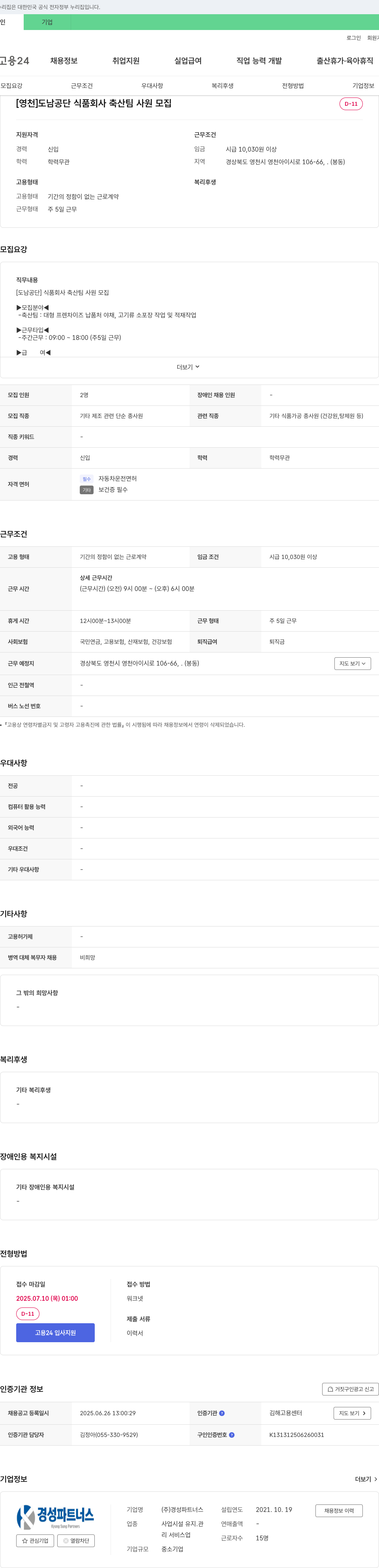Jump to the 우대사항 section tab
The image size is (379, 1568).
point(152,86)
